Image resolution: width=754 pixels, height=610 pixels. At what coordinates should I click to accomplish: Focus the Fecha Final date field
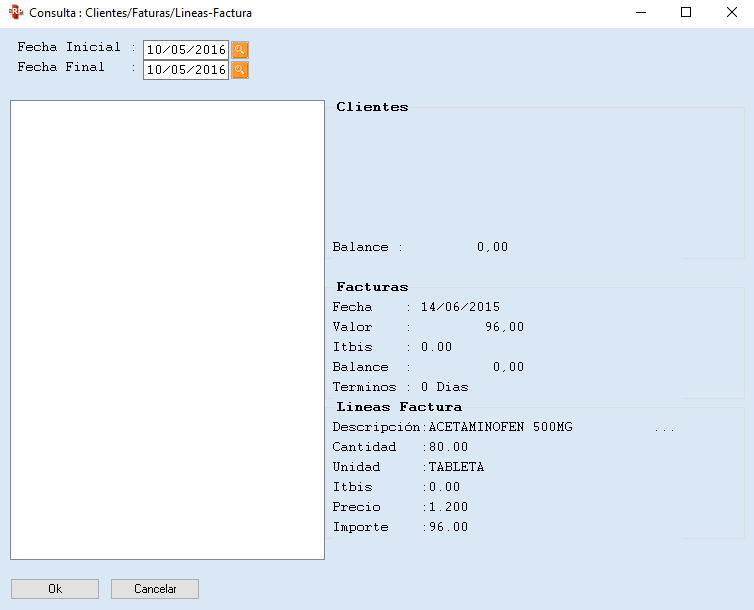click(x=186, y=70)
